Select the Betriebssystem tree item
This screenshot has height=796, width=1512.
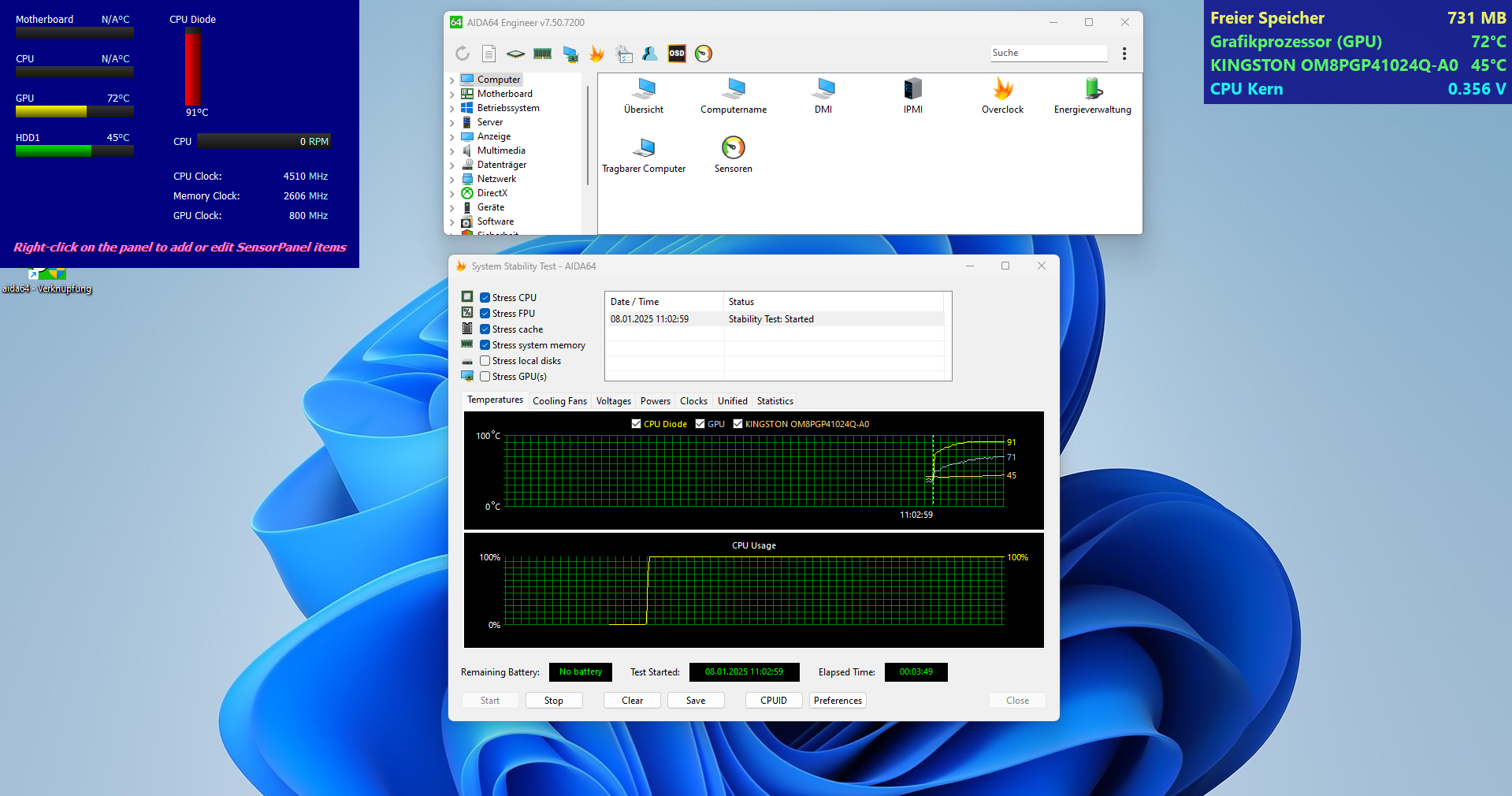pos(508,108)
